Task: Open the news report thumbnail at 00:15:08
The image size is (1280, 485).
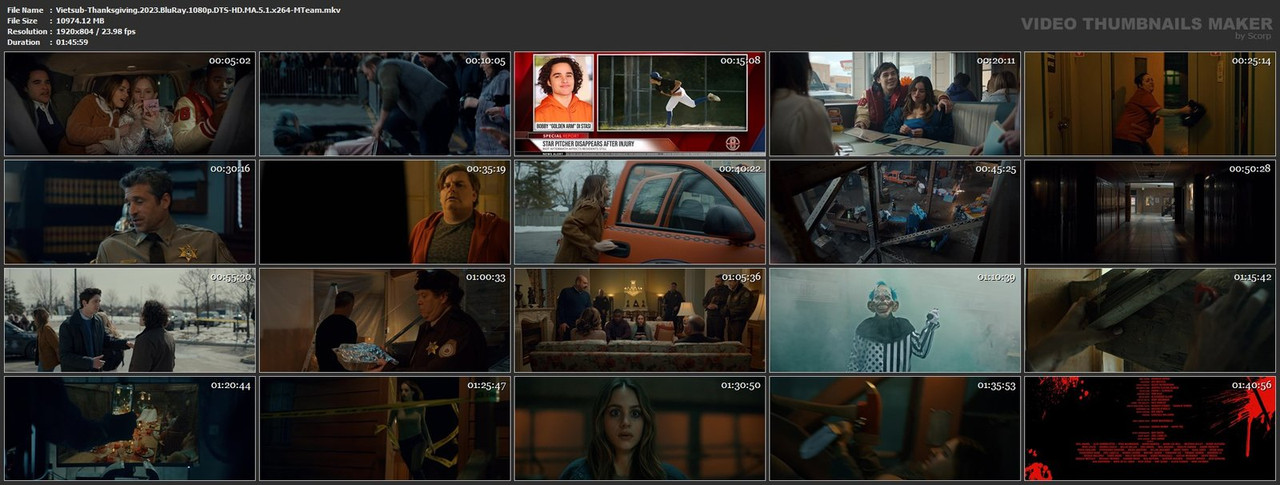Action: (640, 104)
